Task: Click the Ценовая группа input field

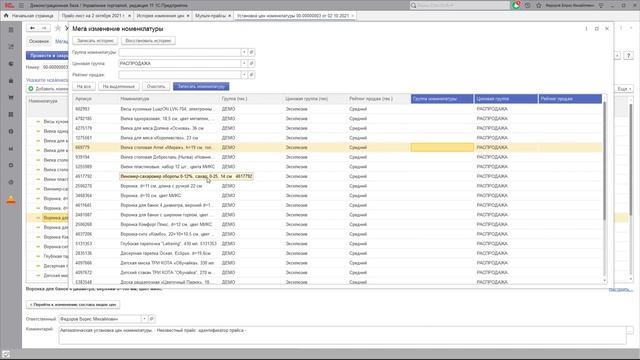Action: coord(179,63)
